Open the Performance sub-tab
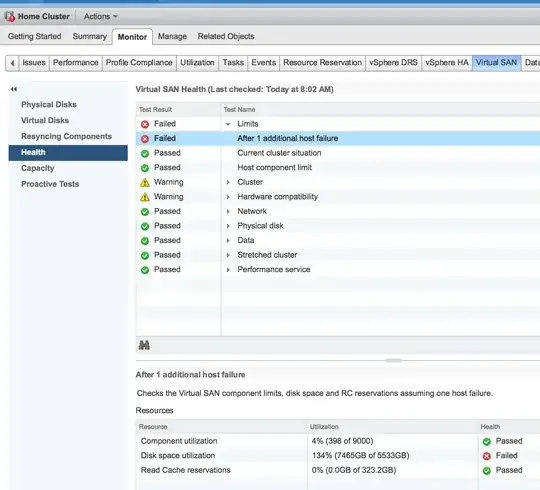This screenshot has width=540, height=490. click(x=76, y=63)
